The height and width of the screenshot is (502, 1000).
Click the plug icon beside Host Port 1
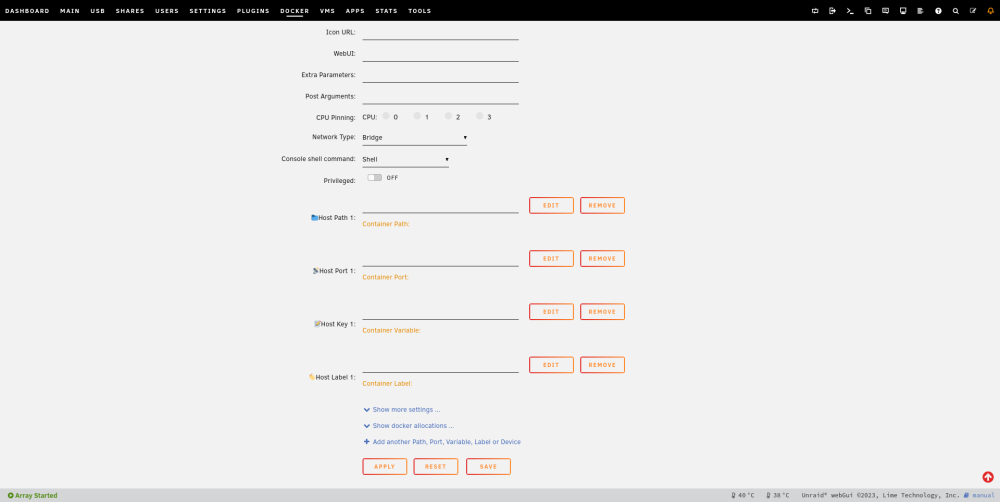316,270
